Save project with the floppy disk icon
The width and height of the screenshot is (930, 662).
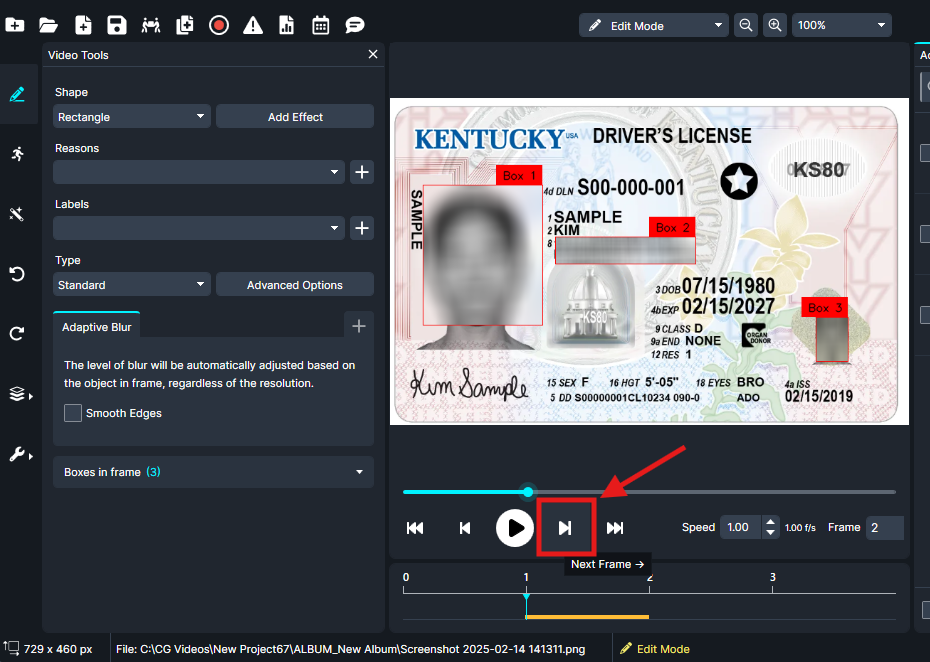pyautogui.click(x=116, y=25)
